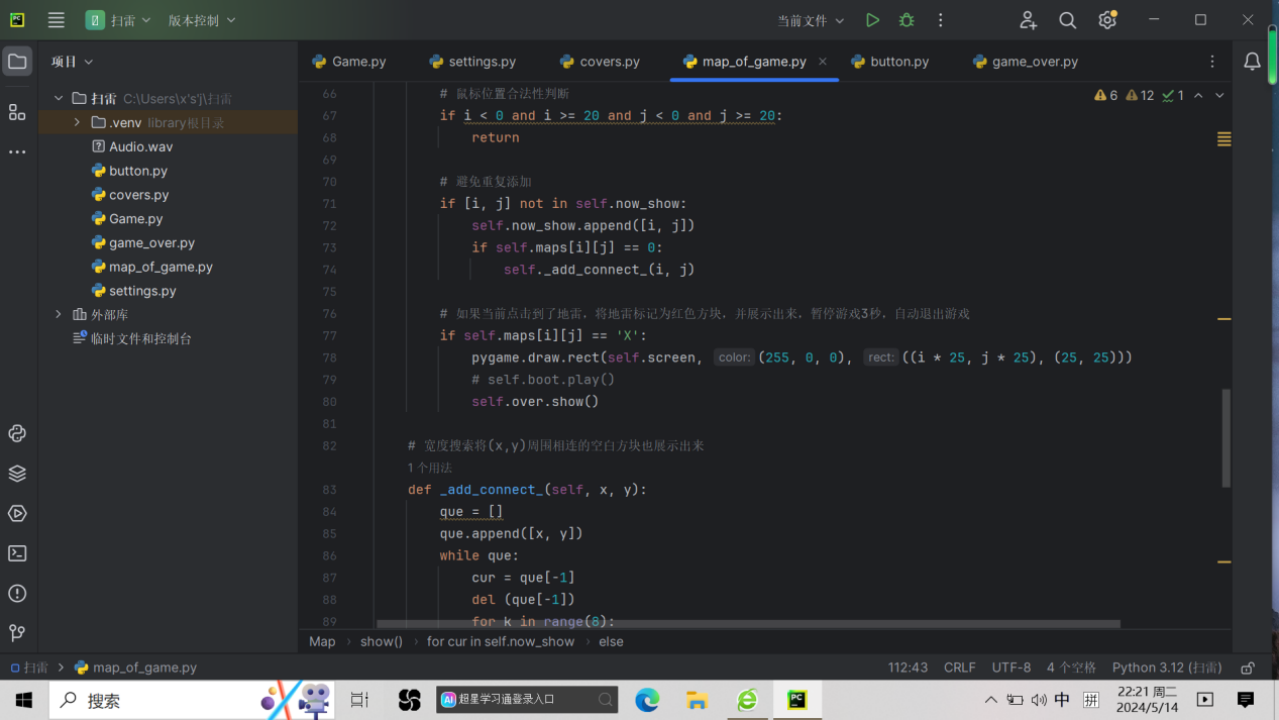Switch to the button.py editor tab
Screen dimensions: 1279x720
[889, 62]
